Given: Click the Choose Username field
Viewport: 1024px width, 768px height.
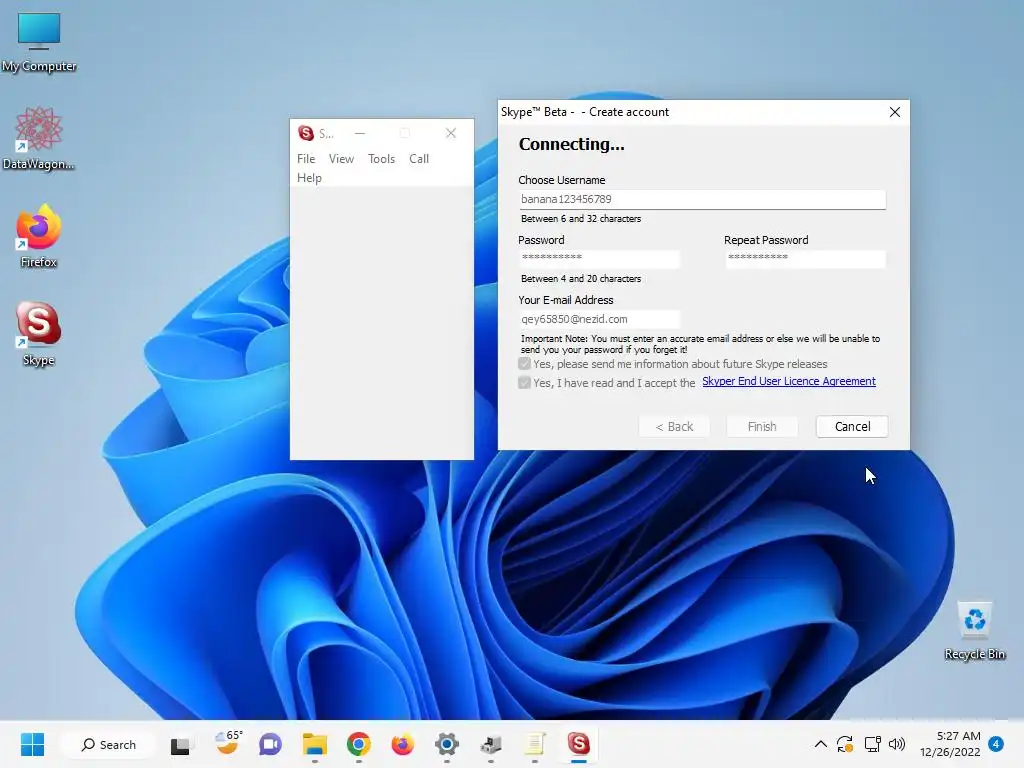Looking at the screenshot, I should pyautogui.click(x=702, y=199).
